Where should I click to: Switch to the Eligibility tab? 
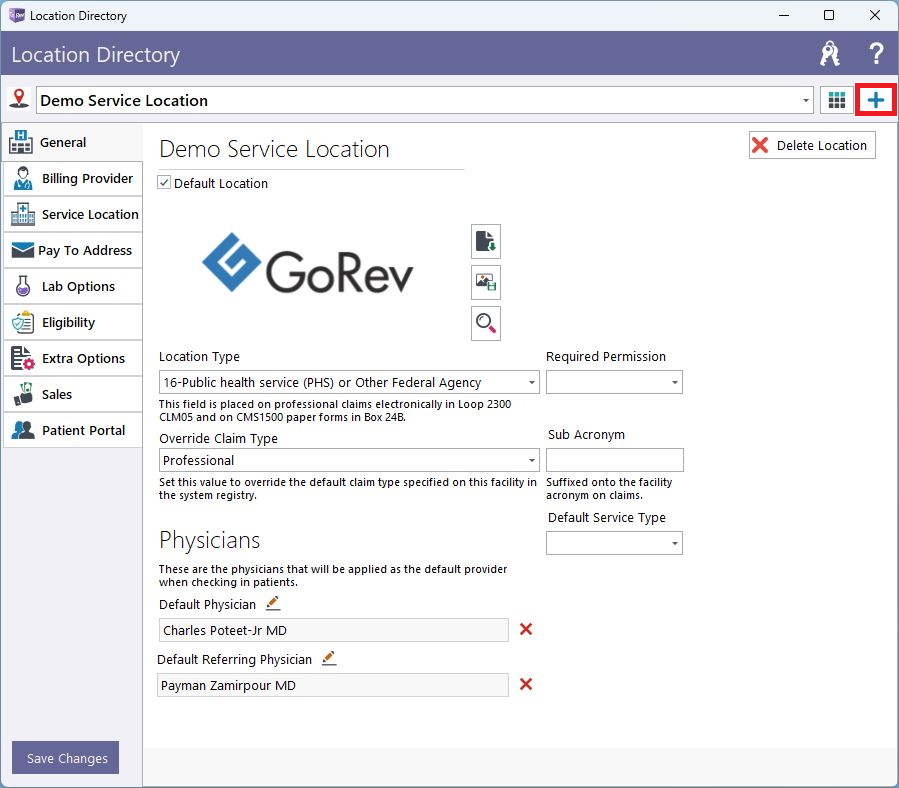[72, 322]
